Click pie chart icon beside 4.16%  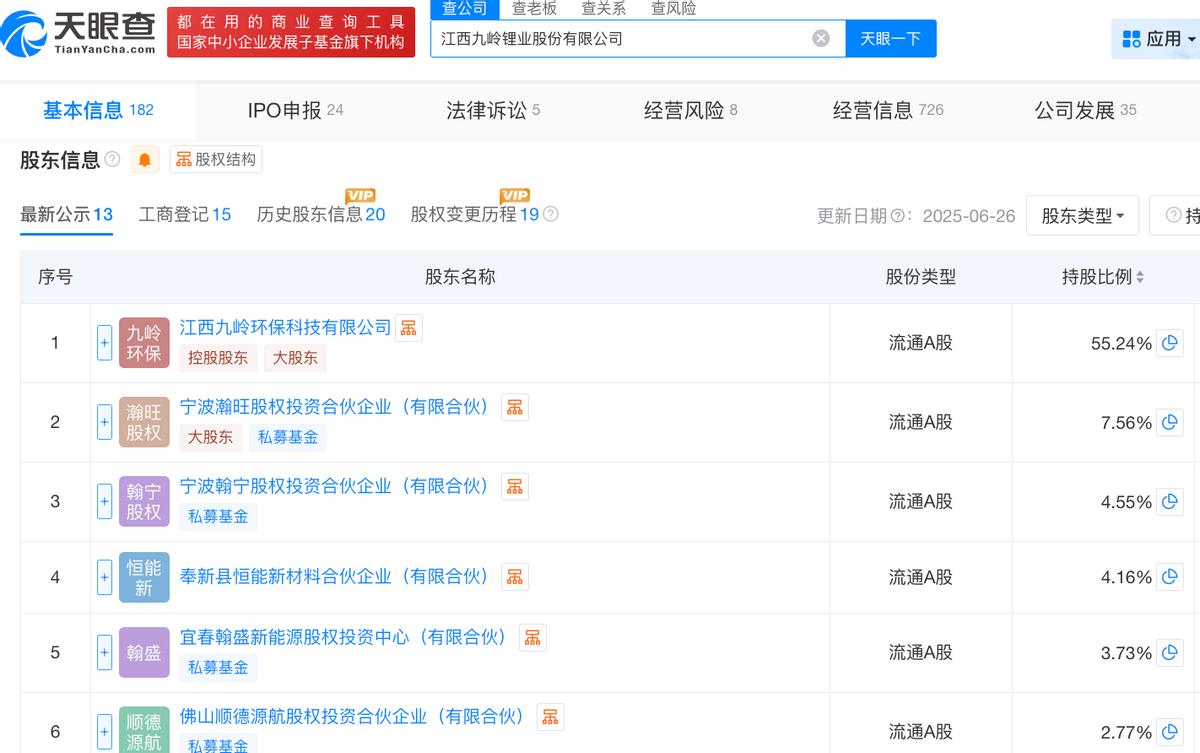[x=1170, y=577]
